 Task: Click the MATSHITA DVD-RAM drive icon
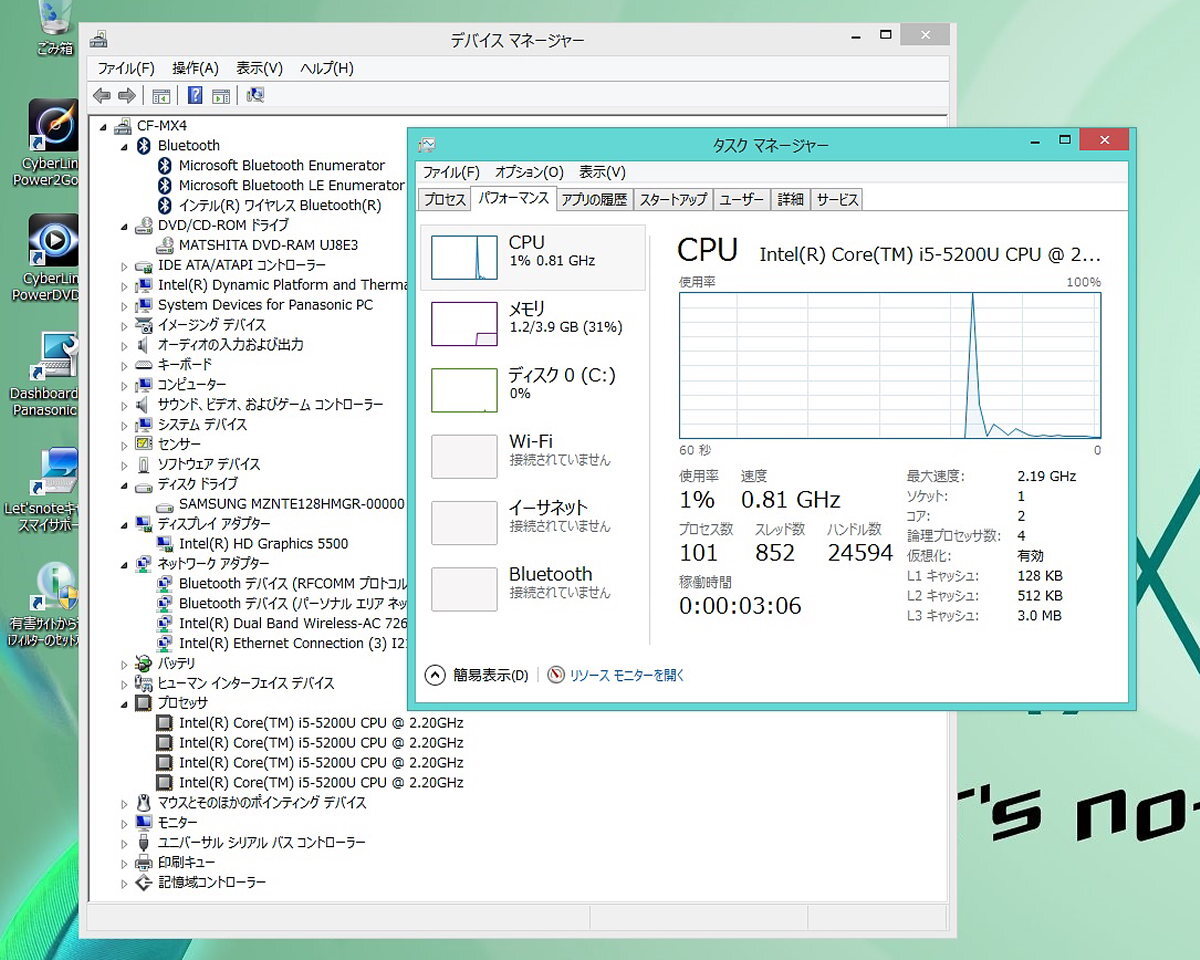point(166,245)
